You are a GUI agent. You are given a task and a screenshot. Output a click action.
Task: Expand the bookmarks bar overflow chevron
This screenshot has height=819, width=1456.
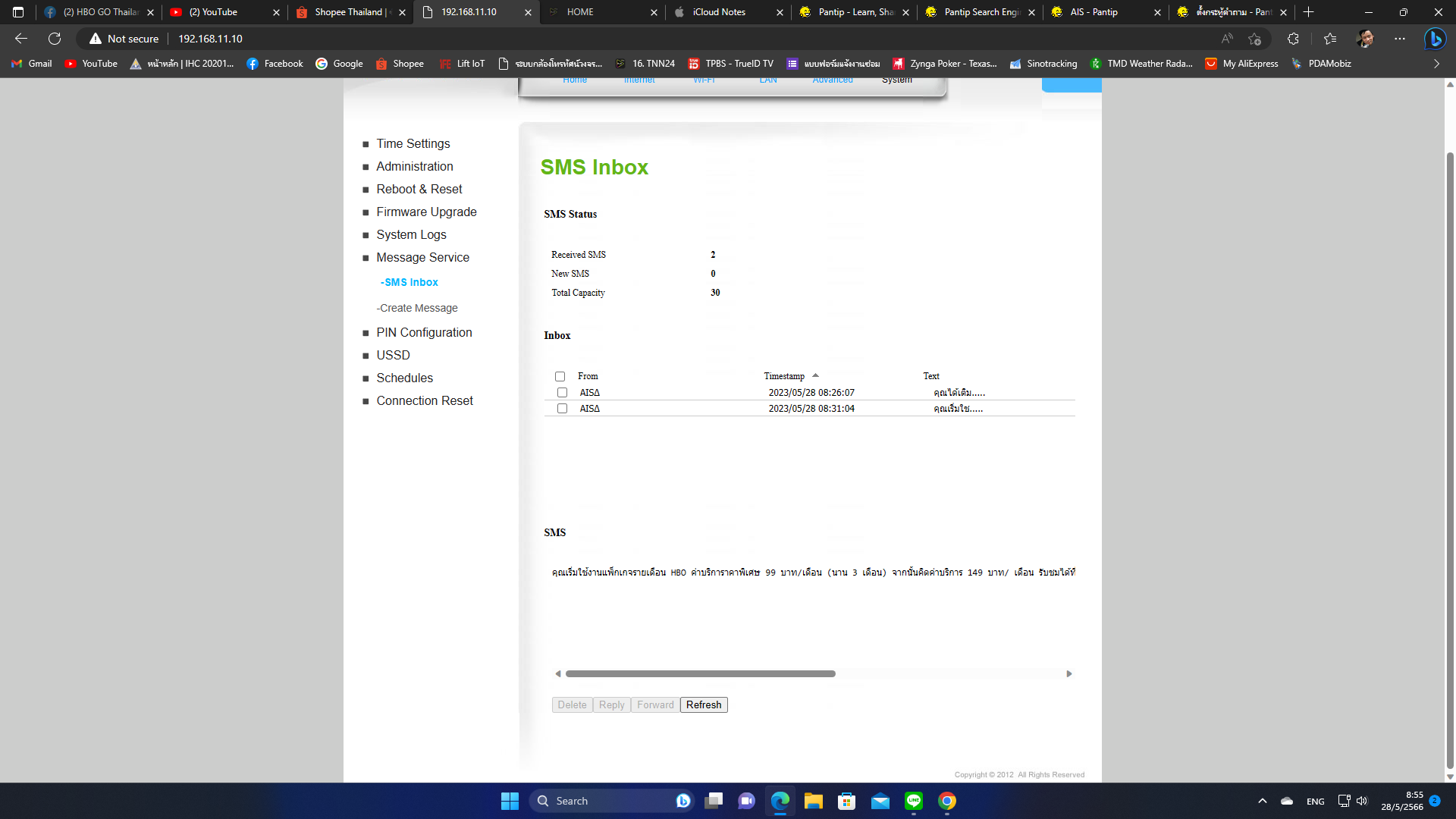point(1436,64)
